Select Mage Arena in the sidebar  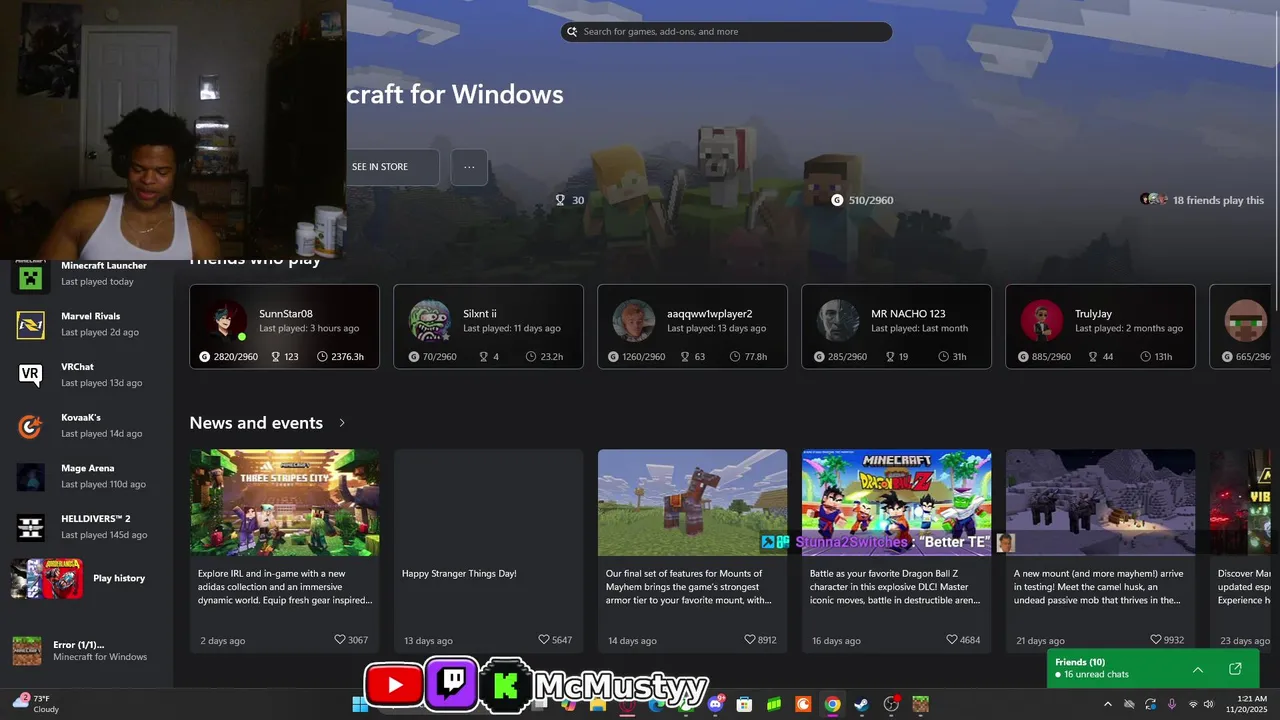(x=86, y=476)
